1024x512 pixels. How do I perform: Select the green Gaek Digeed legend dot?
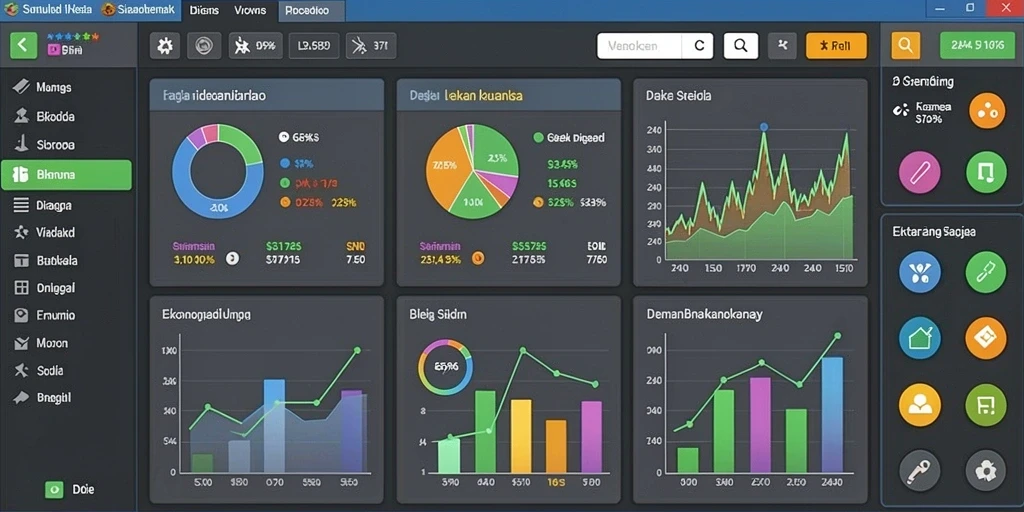pos(538,138)
